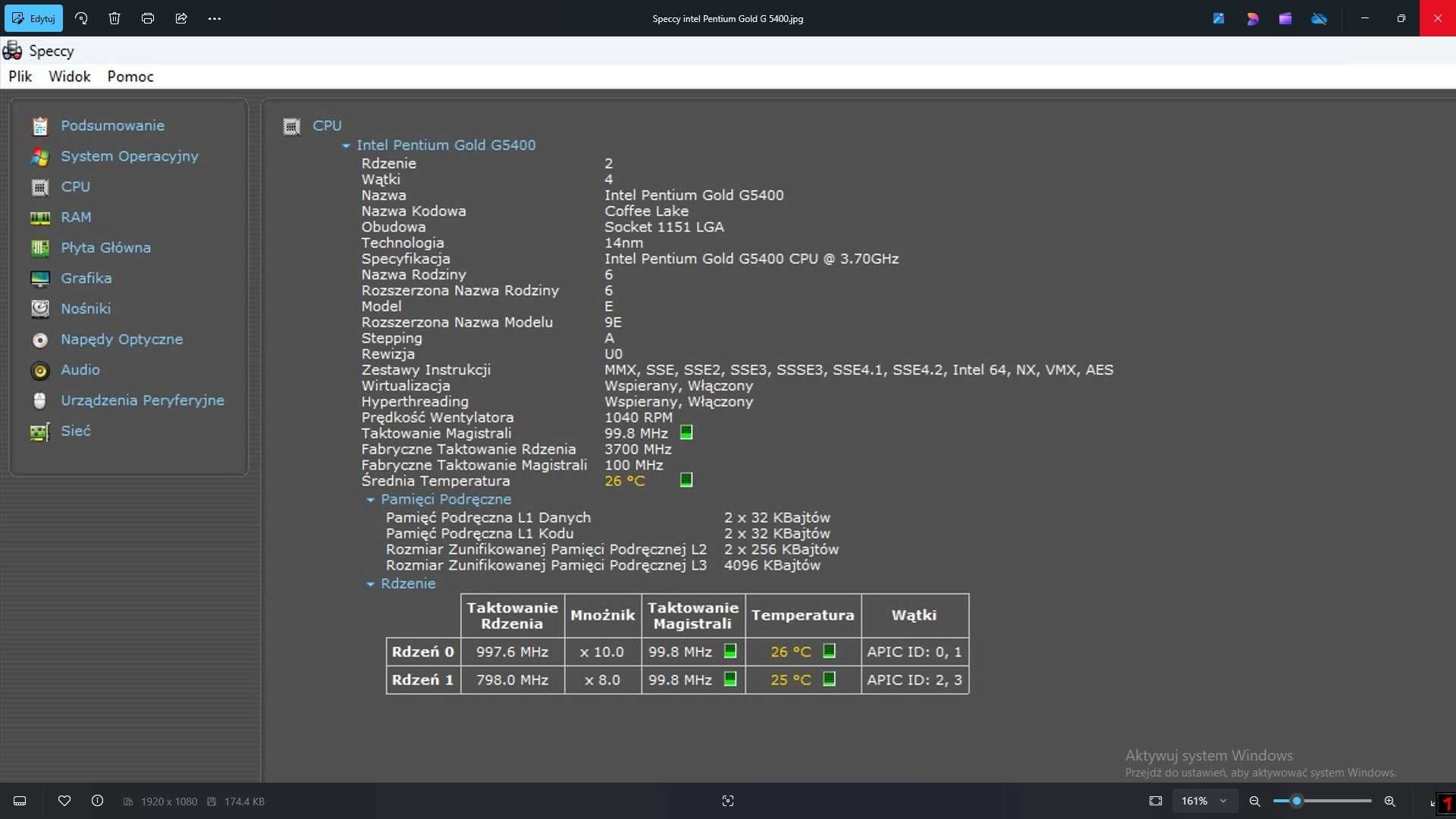Click the Temperatura column header
The width and height of the screenshot is (1456, 819).
[x=803, y=616]
